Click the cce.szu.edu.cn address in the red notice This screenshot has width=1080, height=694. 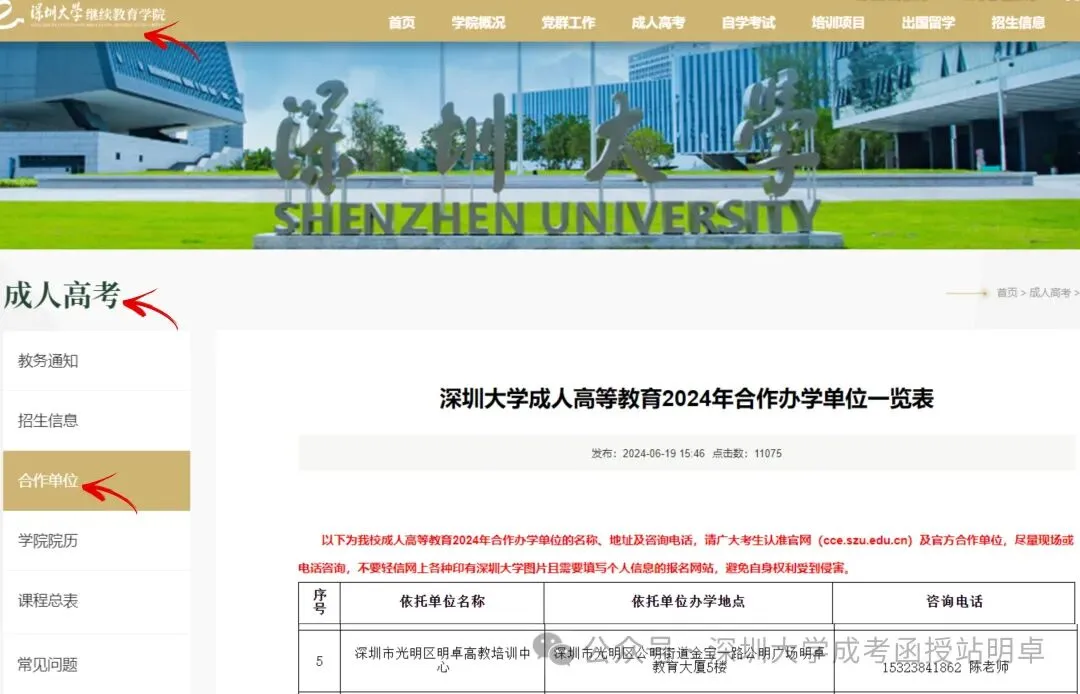tap(866, 540)
